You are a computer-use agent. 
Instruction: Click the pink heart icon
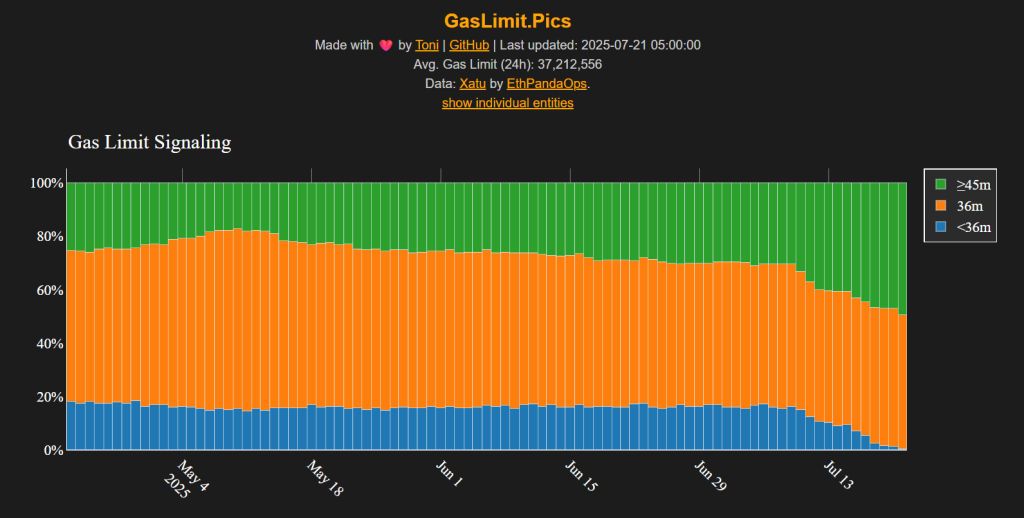point(385,45)
